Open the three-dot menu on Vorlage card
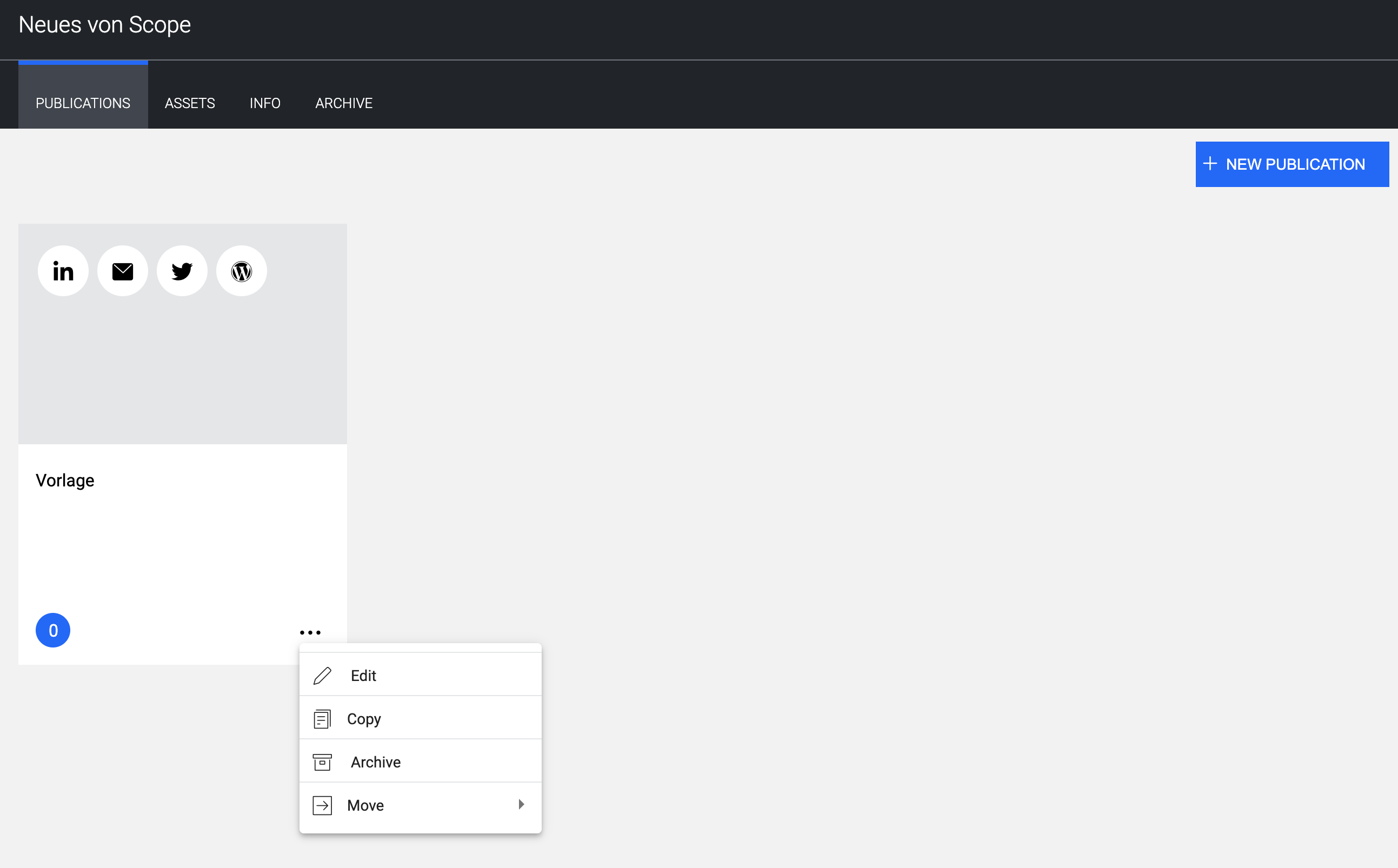 (310, 632)
